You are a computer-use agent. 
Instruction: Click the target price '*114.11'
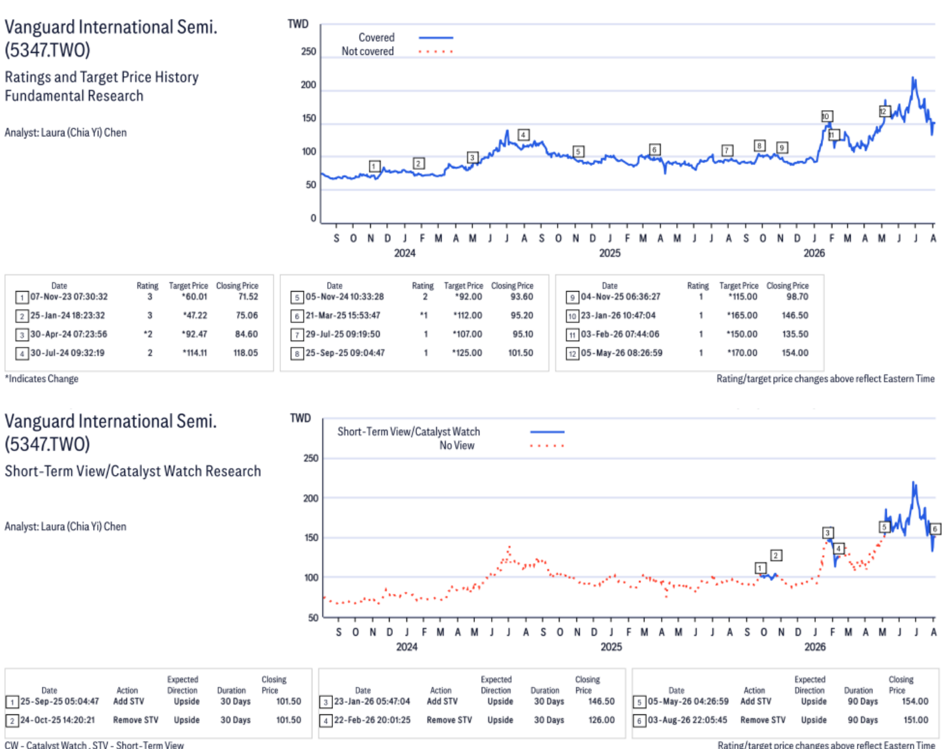click(x=195, y=353)
